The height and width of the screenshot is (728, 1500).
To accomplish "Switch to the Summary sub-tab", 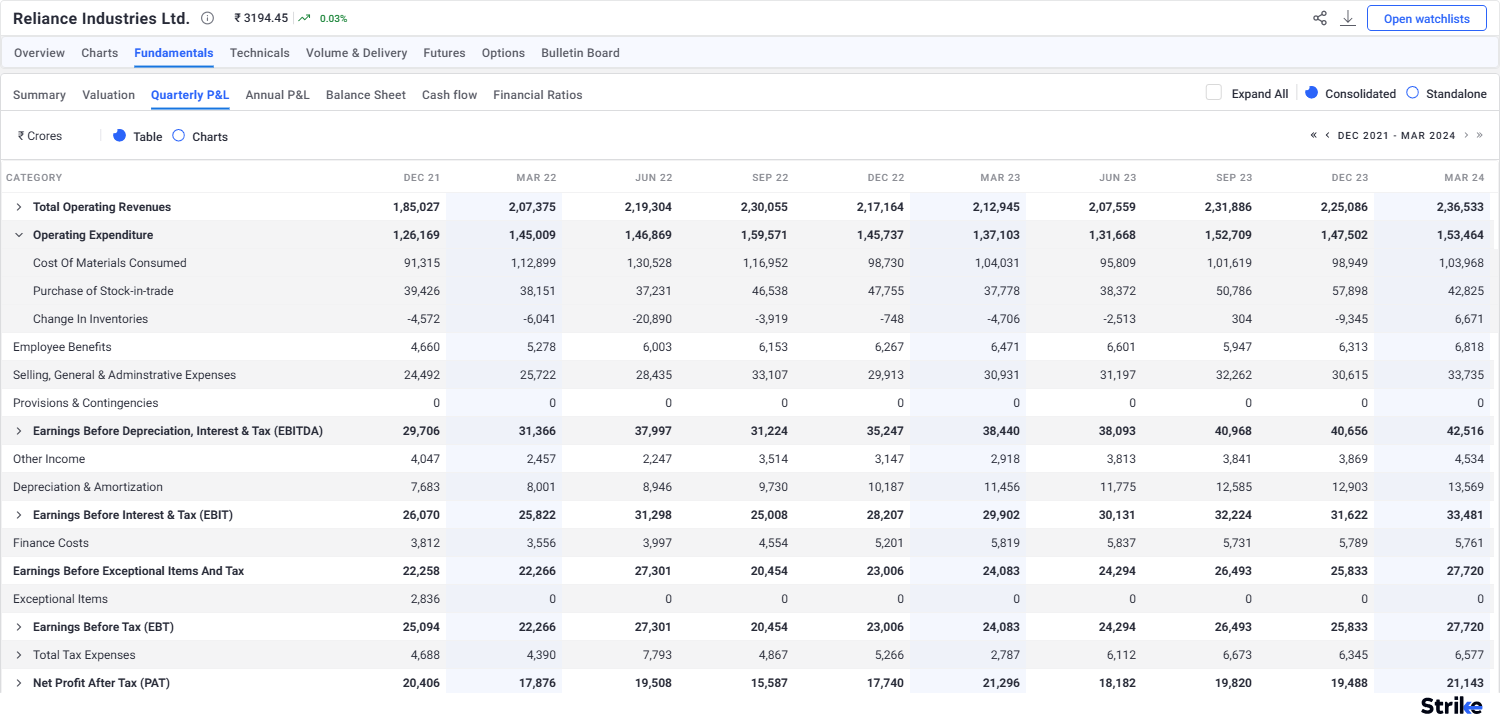I will (39, 95).
